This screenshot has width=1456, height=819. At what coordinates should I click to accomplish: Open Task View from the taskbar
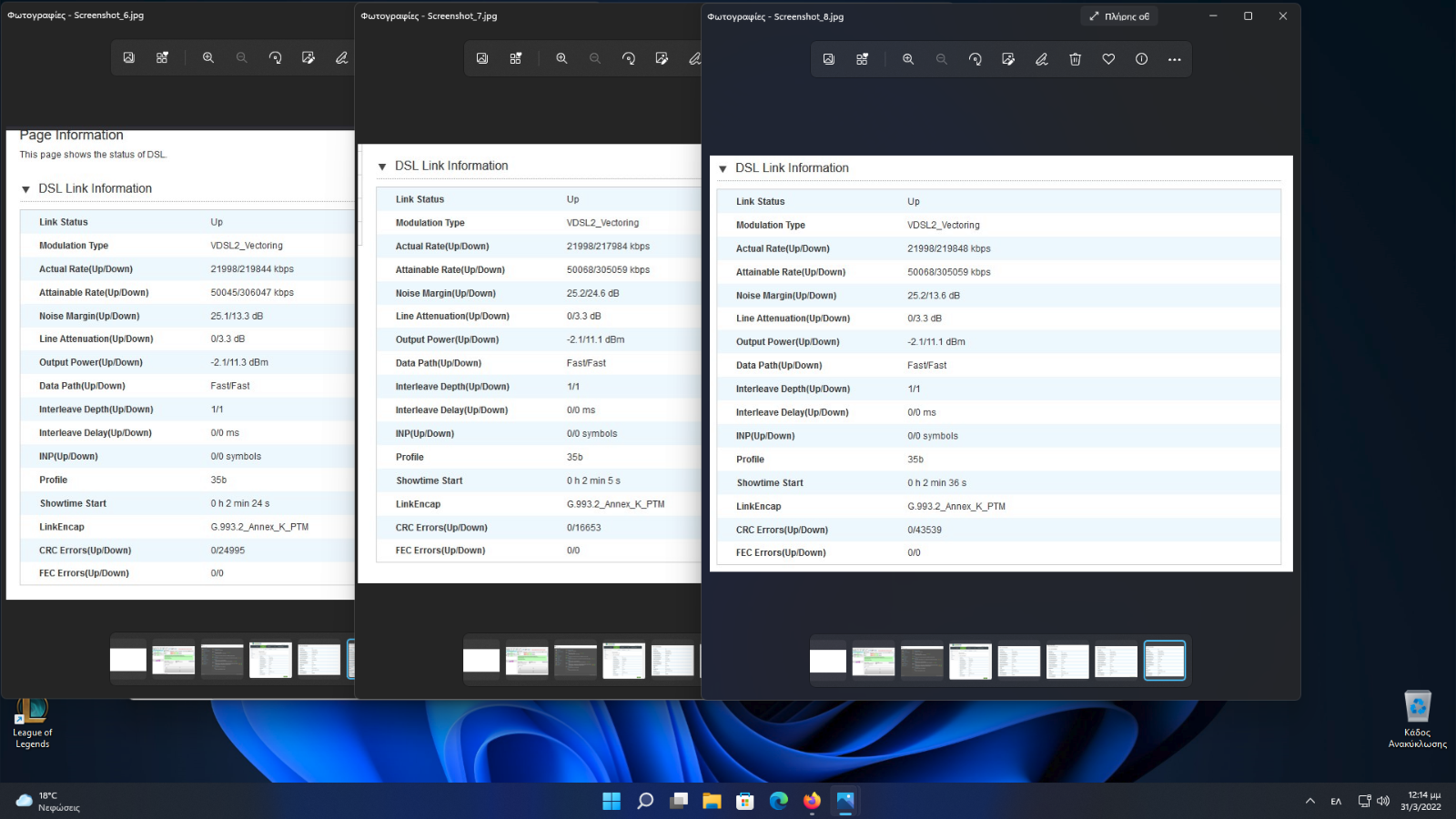click(679, 801)
